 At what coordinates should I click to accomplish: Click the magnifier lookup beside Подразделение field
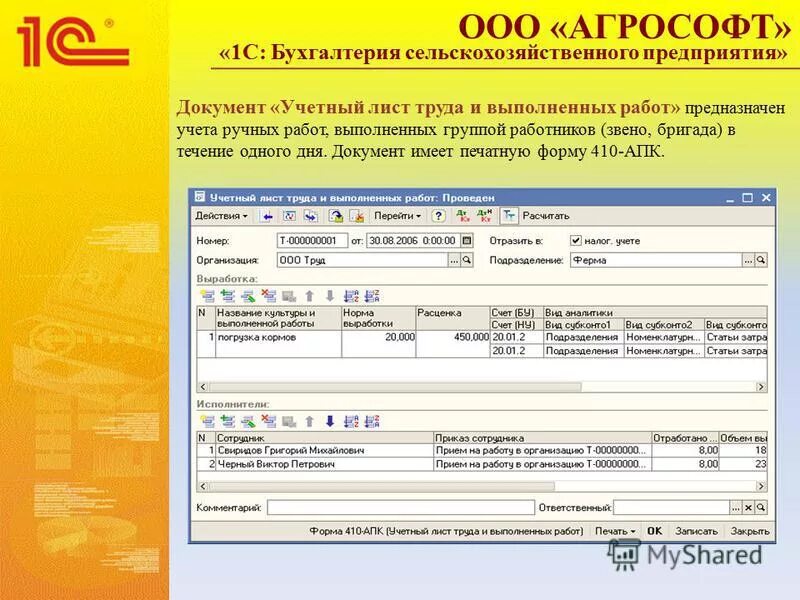point(762,260)
